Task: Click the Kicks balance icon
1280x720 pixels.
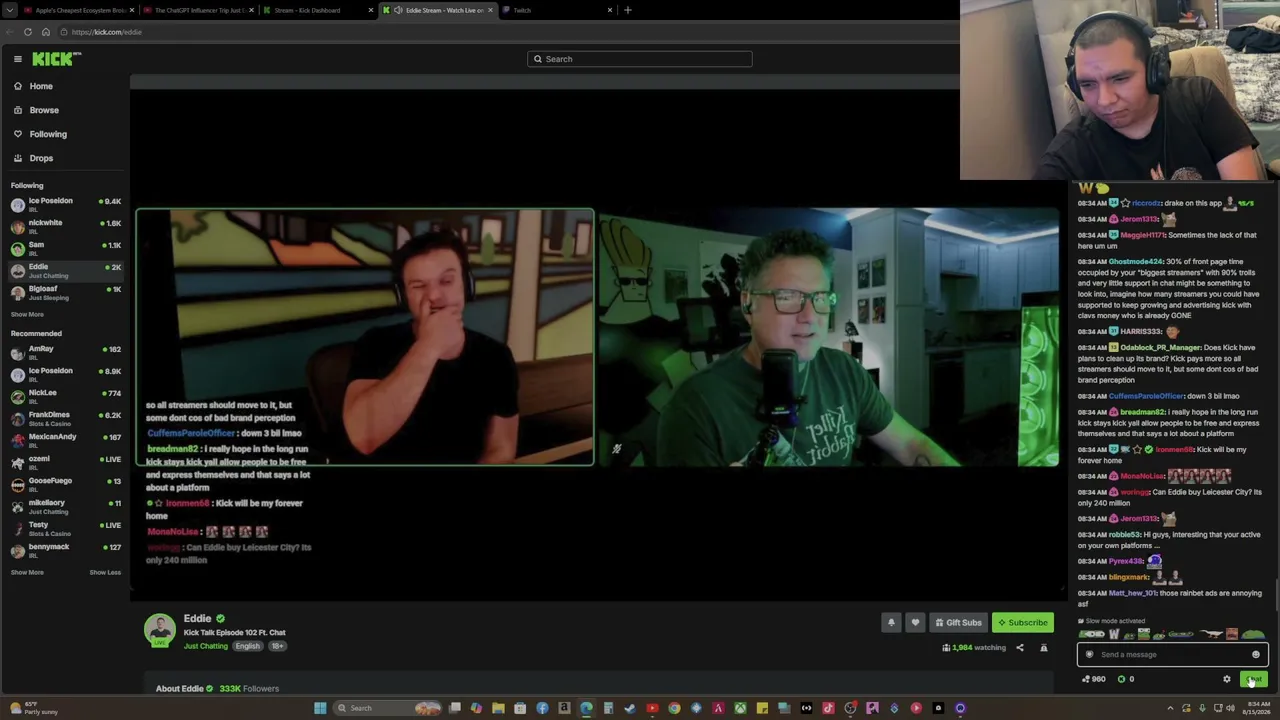Action: tap(1122, 679)
